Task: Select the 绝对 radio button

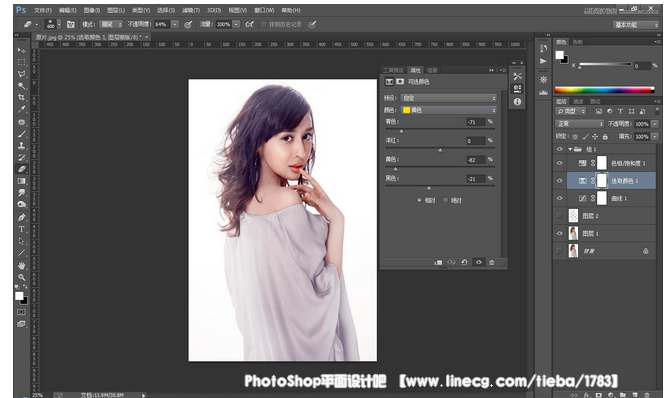Action: 446,200
